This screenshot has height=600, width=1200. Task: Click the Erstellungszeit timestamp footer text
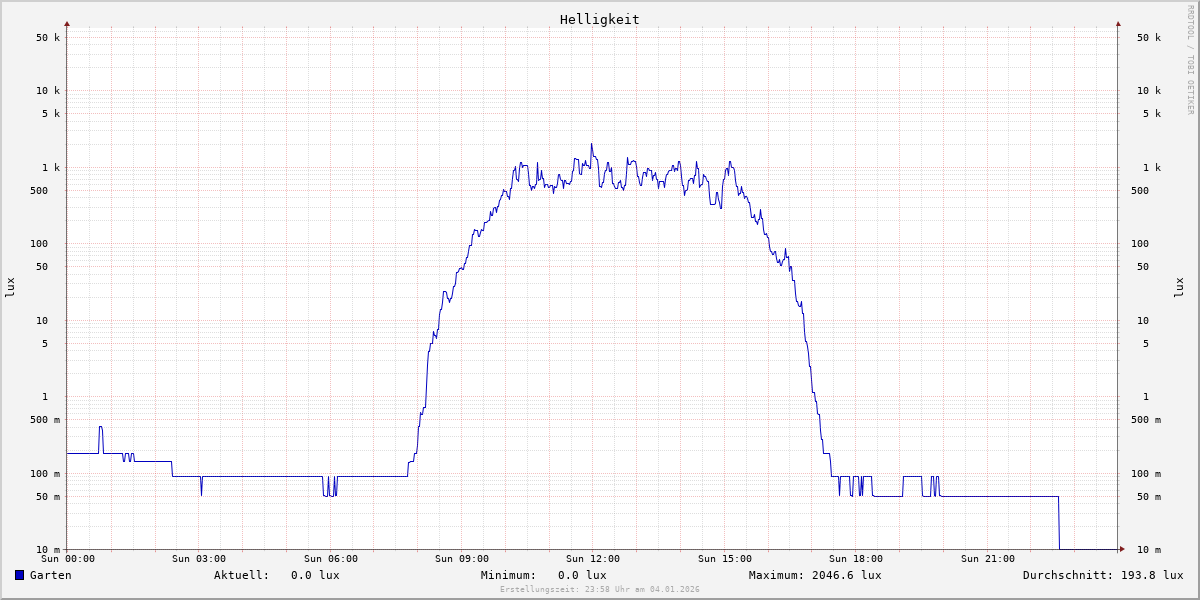click(x=600, y=589)
